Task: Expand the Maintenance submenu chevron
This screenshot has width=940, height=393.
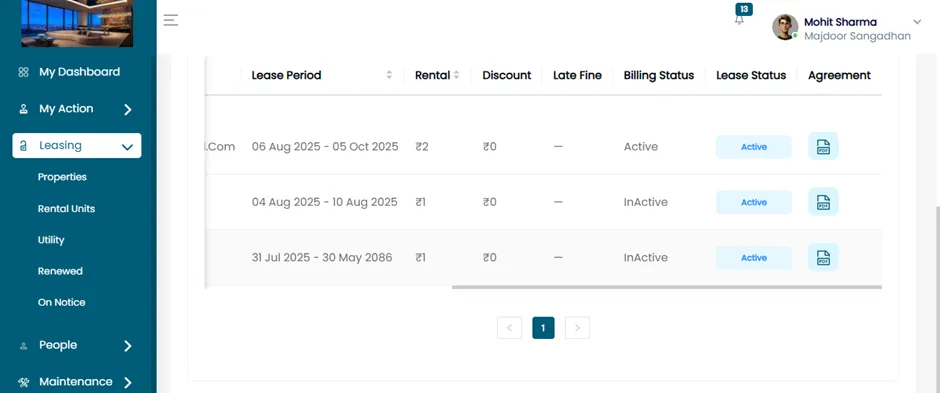Action: [127, 382]
